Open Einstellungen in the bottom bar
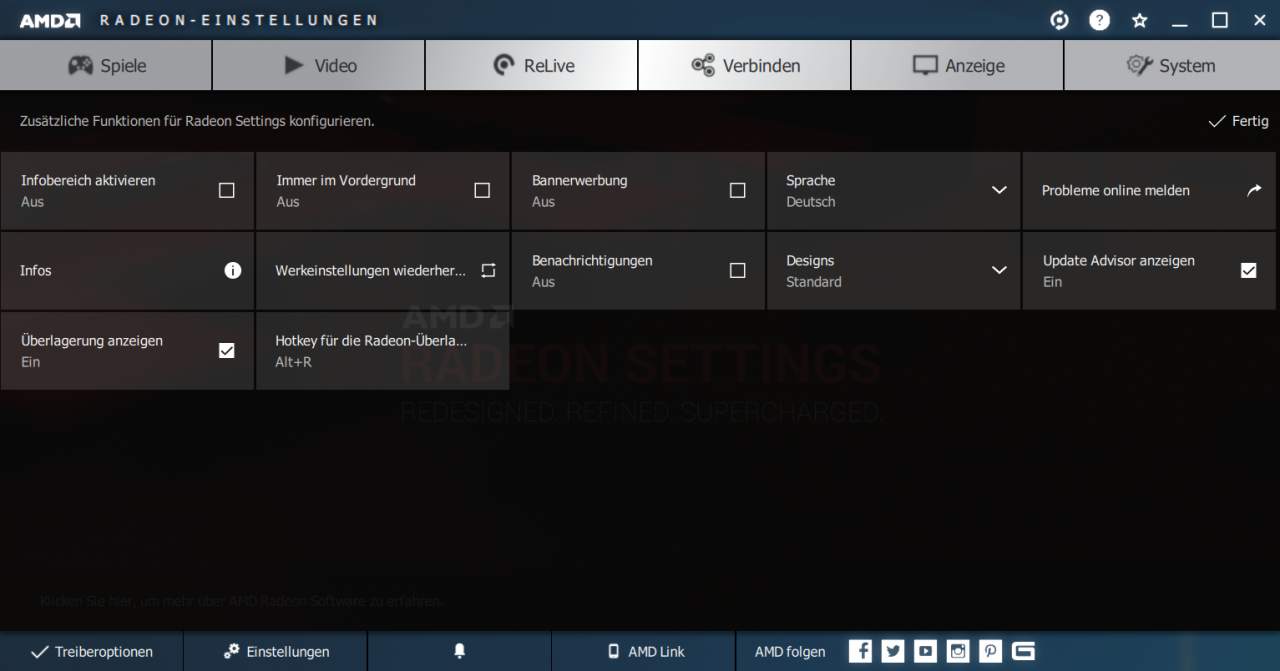The image size is (1280, 671). click(x=276, y=651)
